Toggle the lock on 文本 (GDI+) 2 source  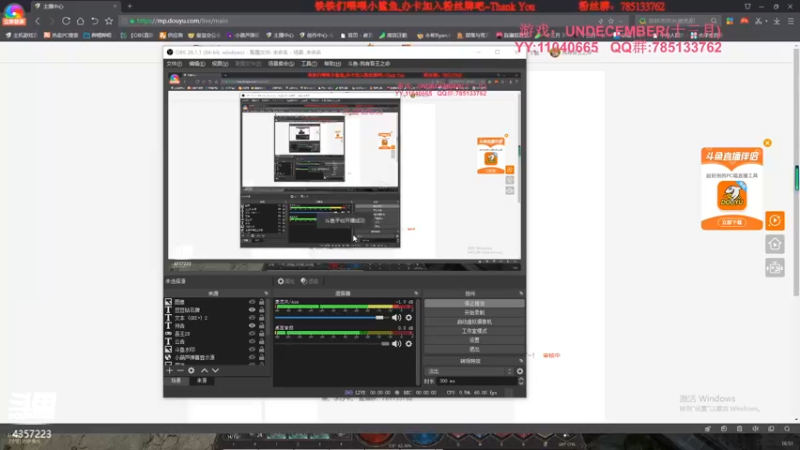[261, 317]
